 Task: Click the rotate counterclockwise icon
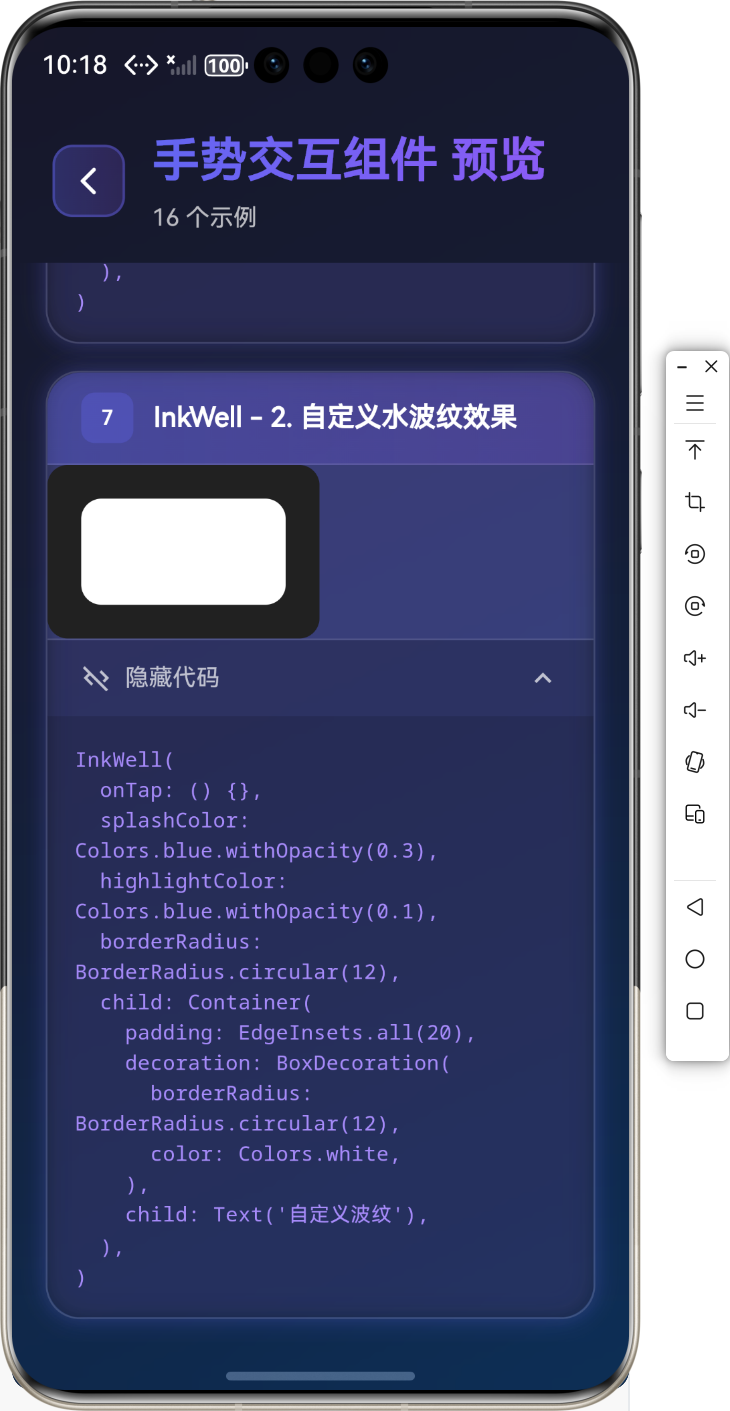[x=695, y=554]
